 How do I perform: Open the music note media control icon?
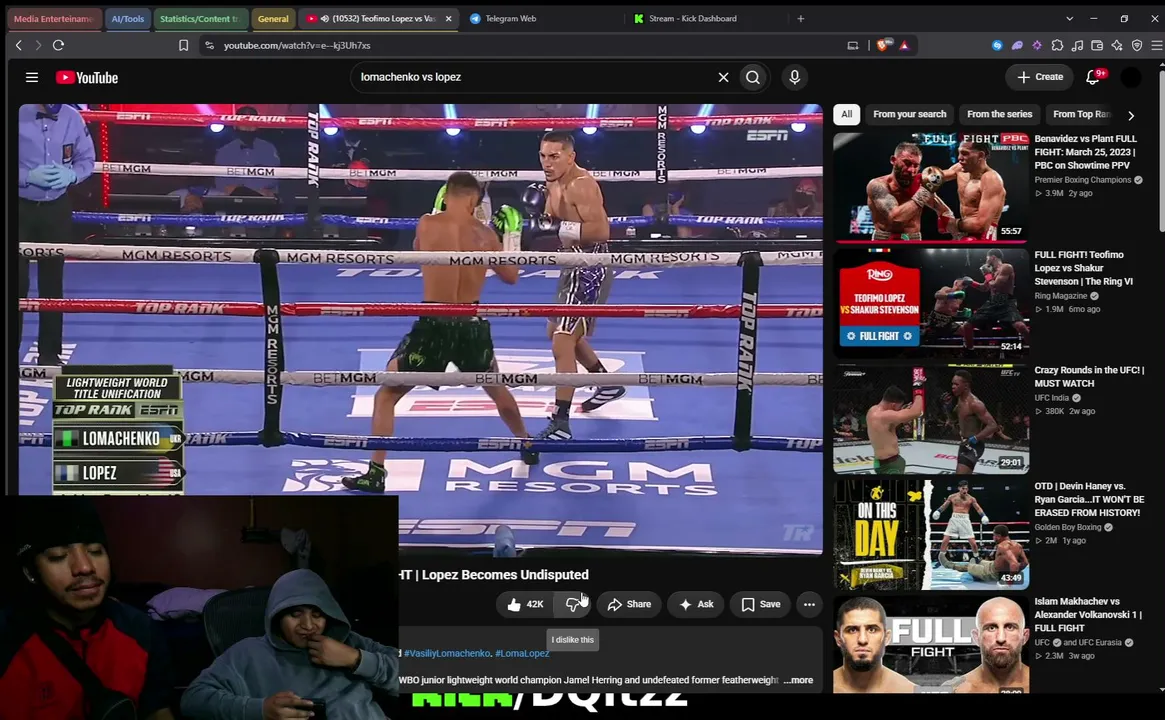click(x=1077, y=45)
